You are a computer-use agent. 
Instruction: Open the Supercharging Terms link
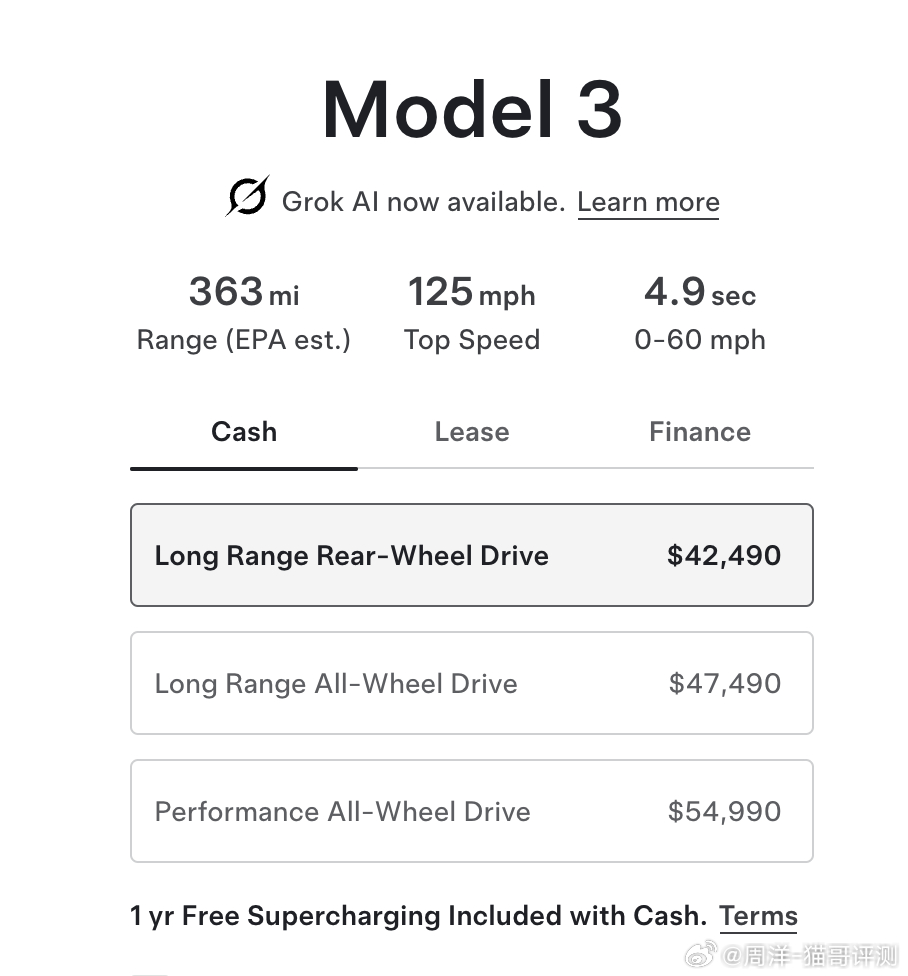pos(758,916)
